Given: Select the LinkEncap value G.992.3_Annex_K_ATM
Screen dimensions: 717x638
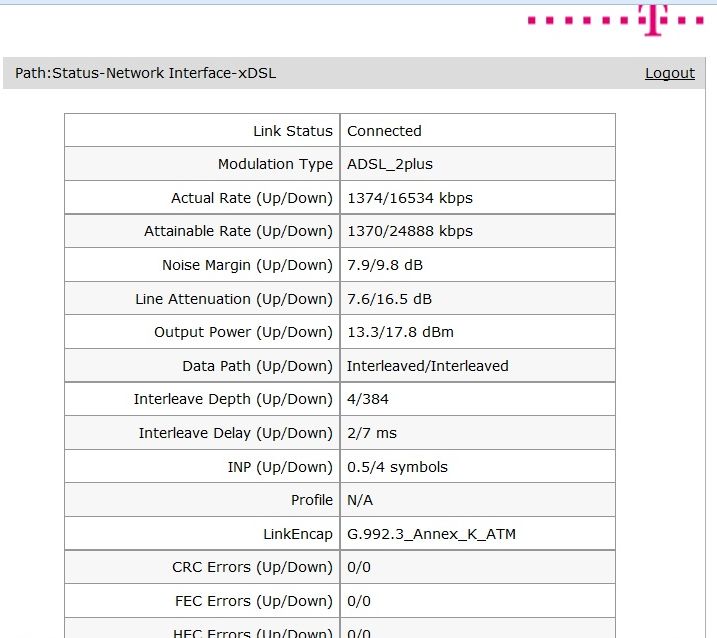Looking at the screenshot, I should pyautogui.click(x=431, y=534).
